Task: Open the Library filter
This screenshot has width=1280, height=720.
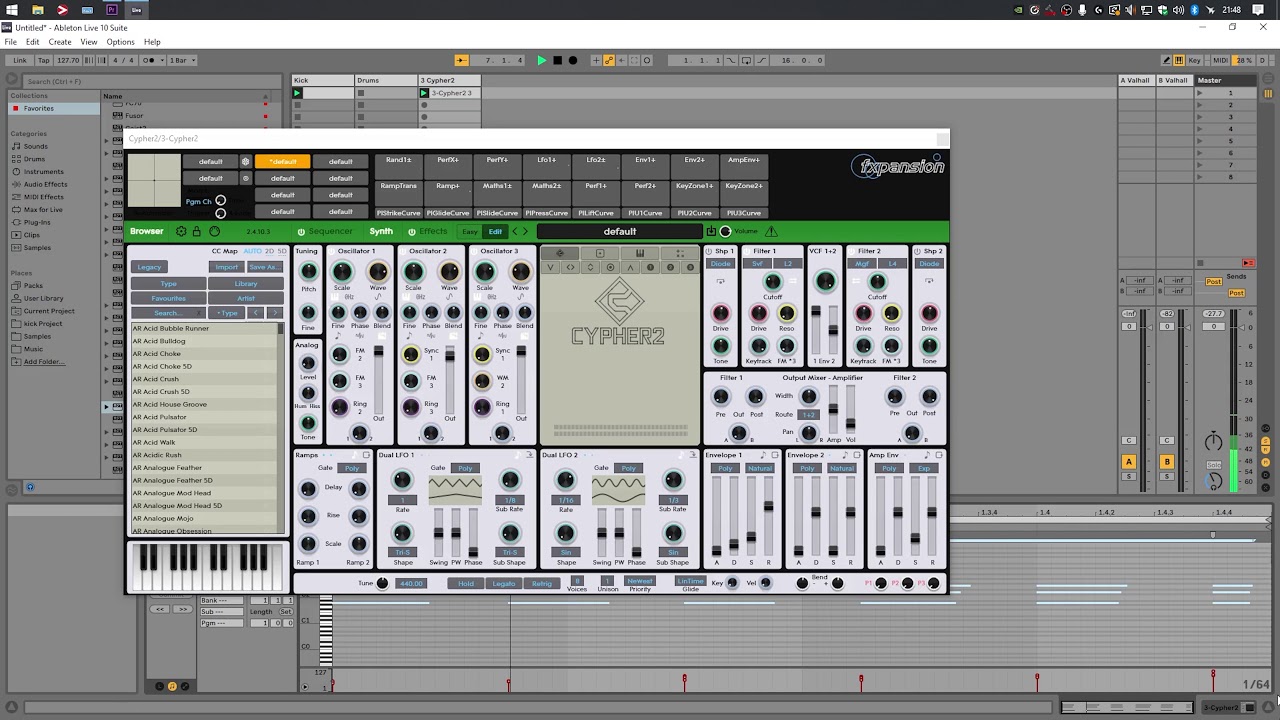Action: coord(246,284)
